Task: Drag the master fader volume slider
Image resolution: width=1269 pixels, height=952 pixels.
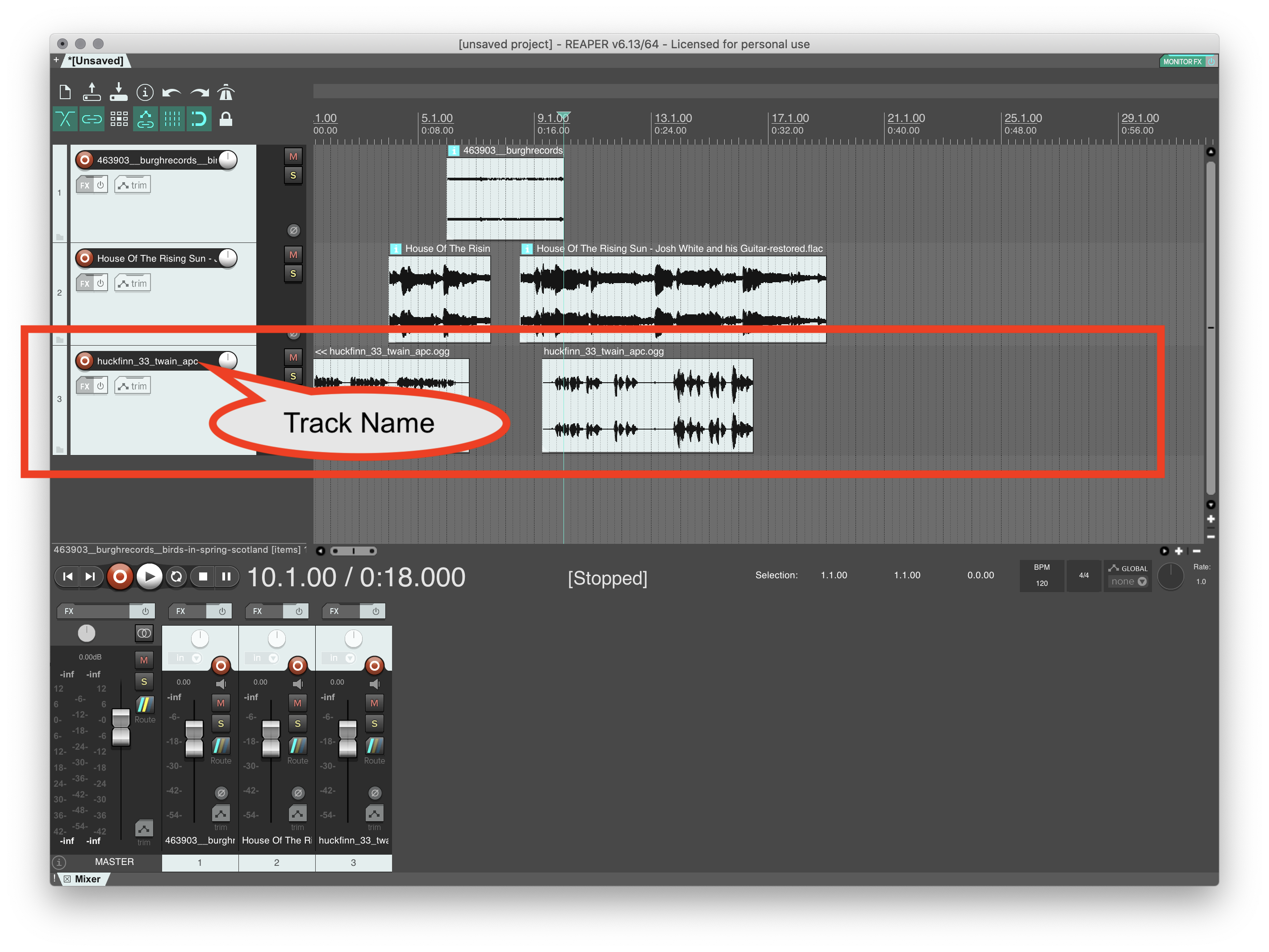Action: tap(120, 725)
